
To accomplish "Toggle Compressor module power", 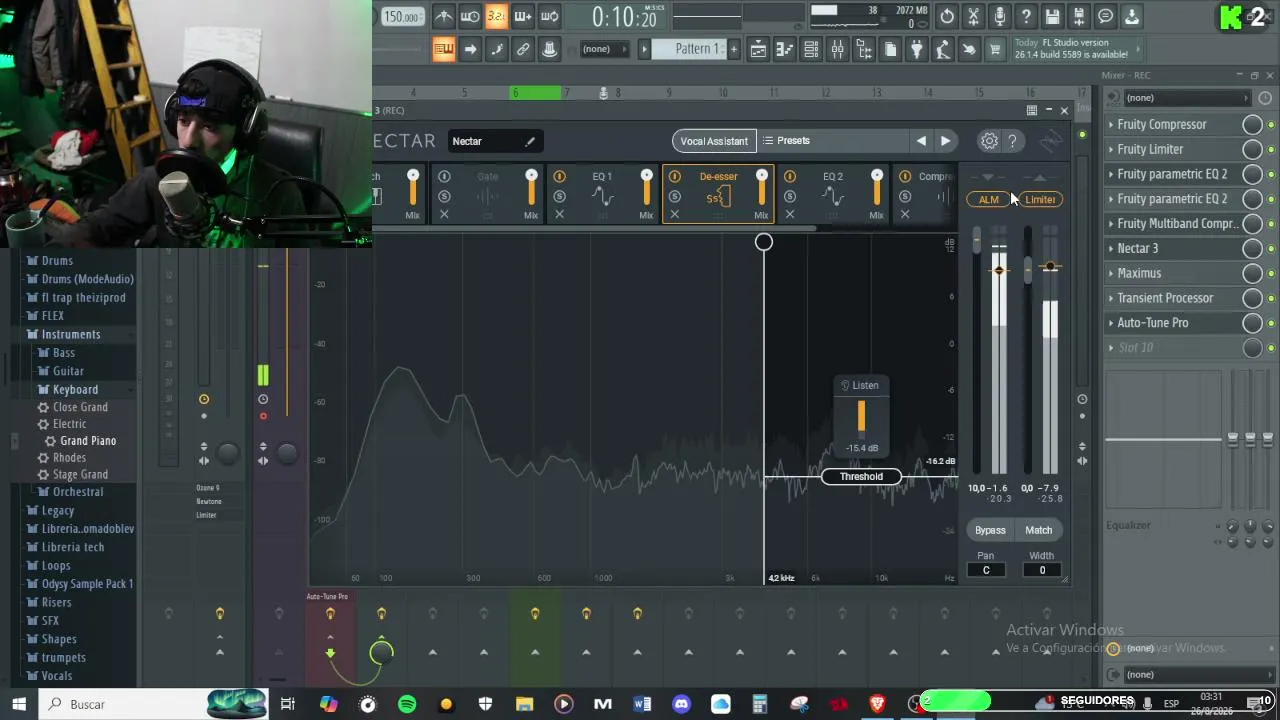I will click(905, 177).
